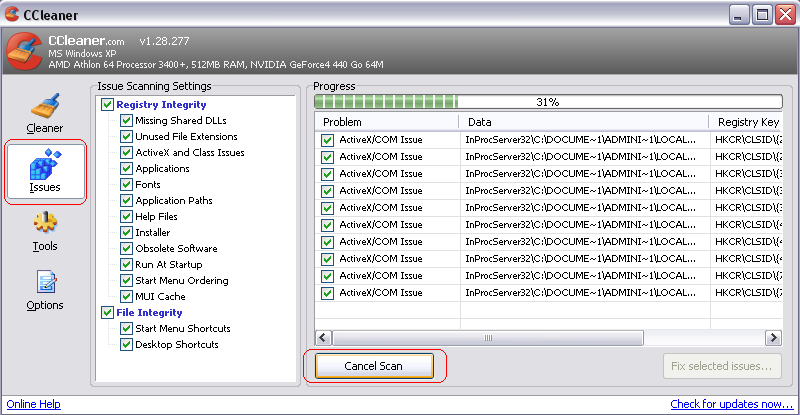Click the horizontal scrollbar thumb

tap(488, 337)
